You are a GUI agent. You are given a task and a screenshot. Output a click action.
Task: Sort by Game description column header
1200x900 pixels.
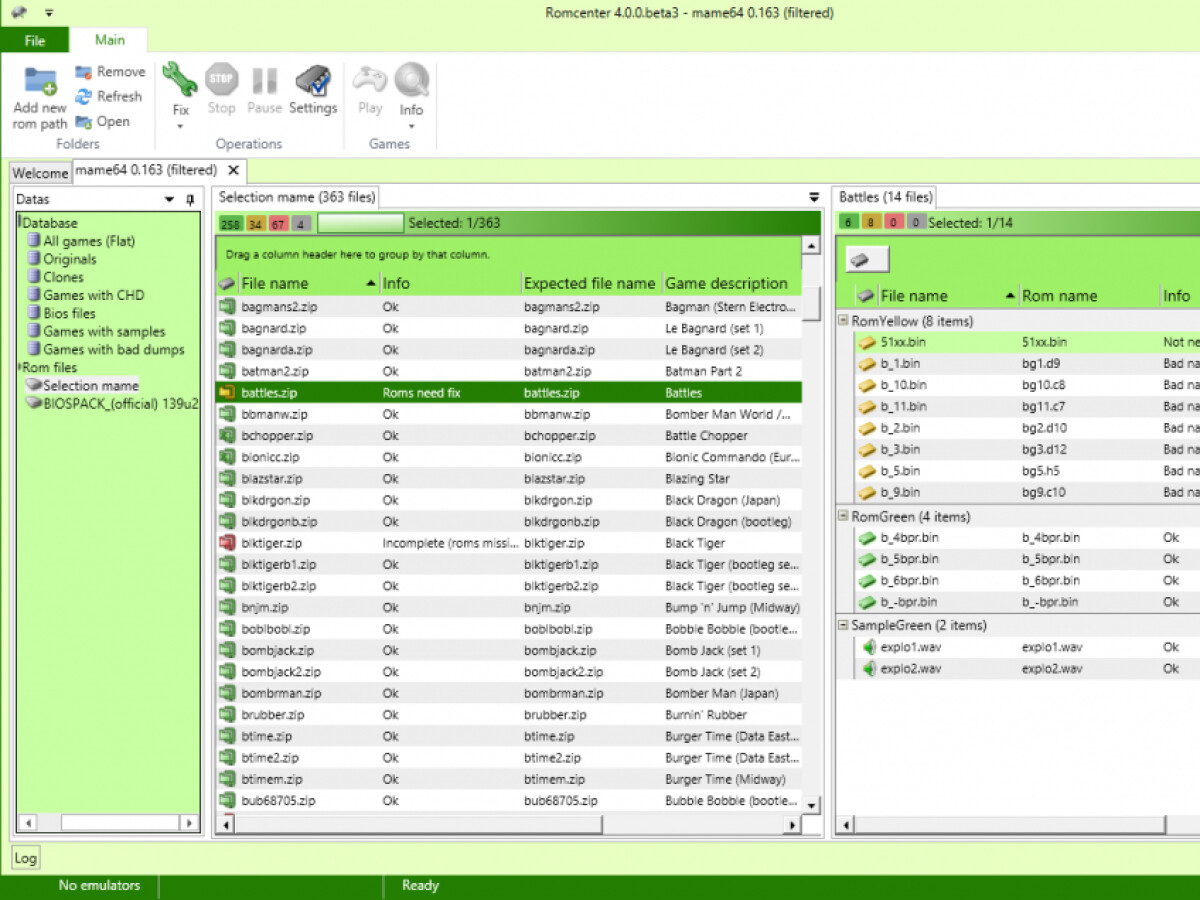click(726, 283)
